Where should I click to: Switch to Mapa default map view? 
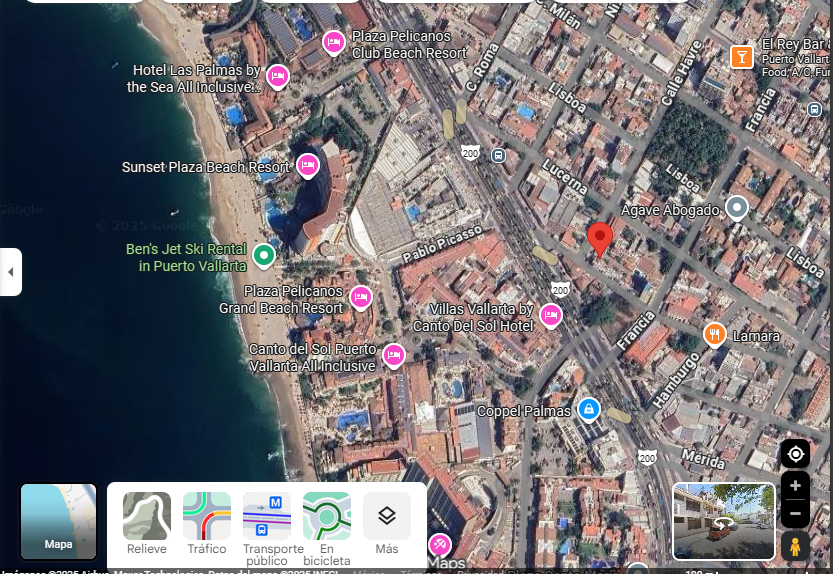coord(58,521)
